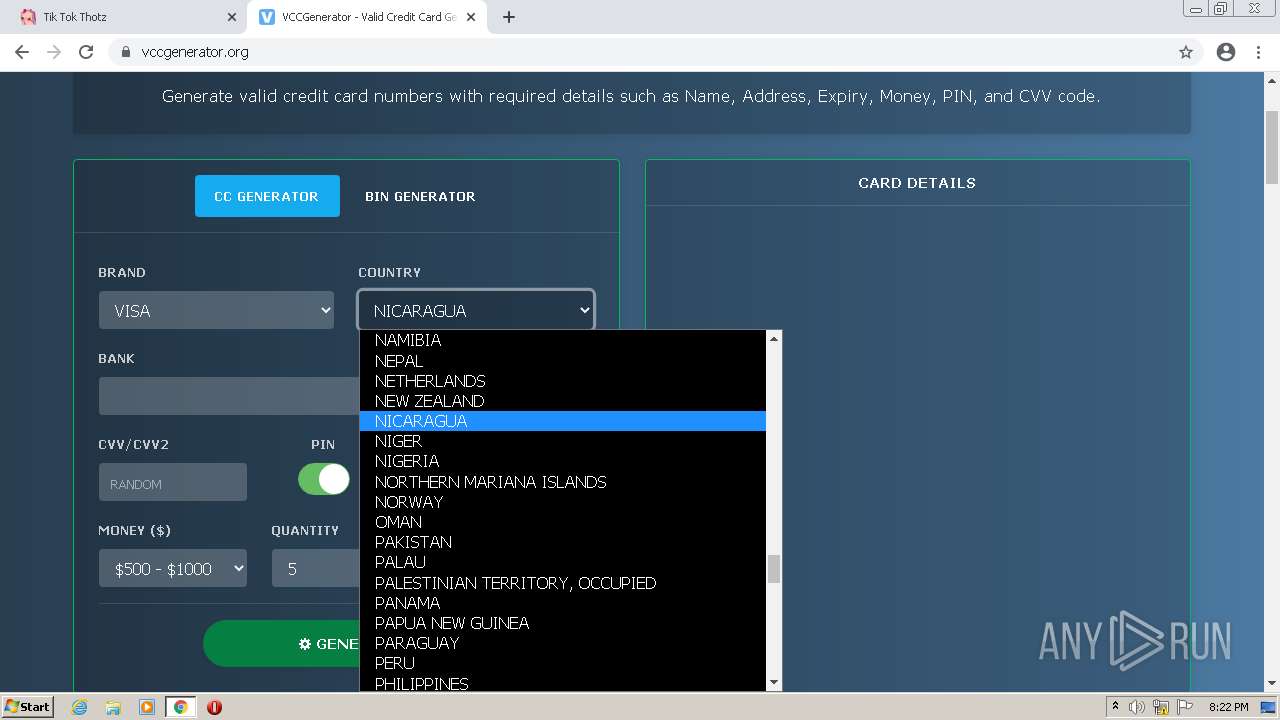This screenshot has width=1280, height=720.
Task: Choose OMAN from country list
Action: tap(563, 522)
